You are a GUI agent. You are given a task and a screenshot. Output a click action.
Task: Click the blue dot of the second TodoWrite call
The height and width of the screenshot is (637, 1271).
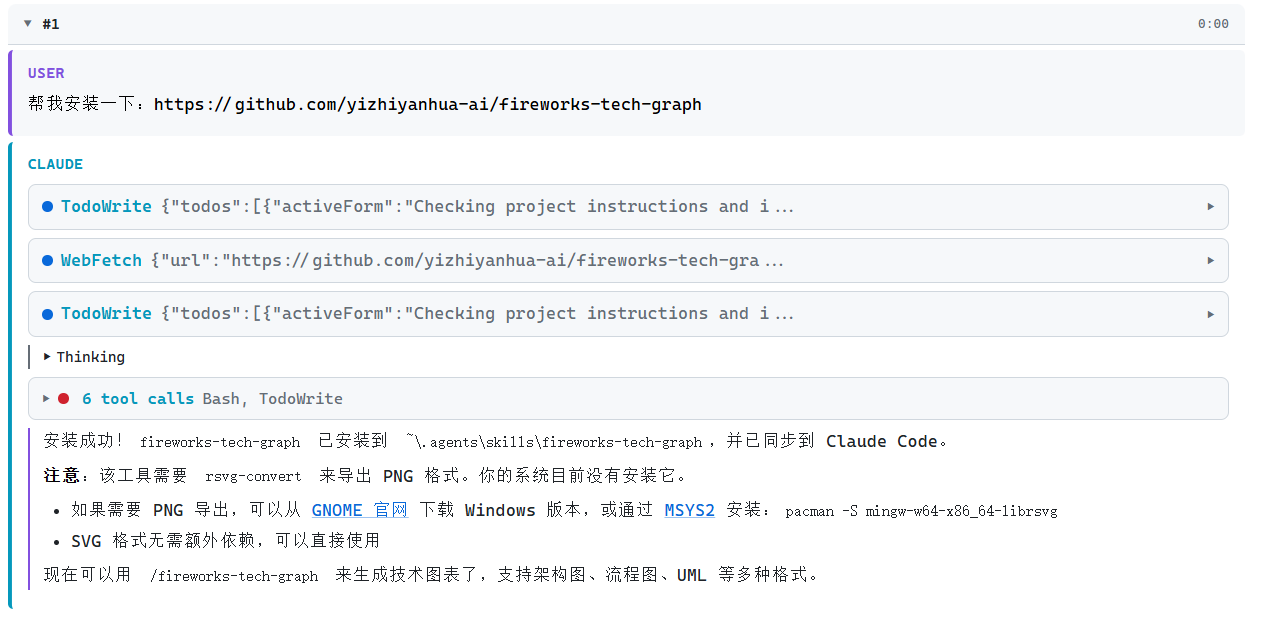click(x=47, y=314)
